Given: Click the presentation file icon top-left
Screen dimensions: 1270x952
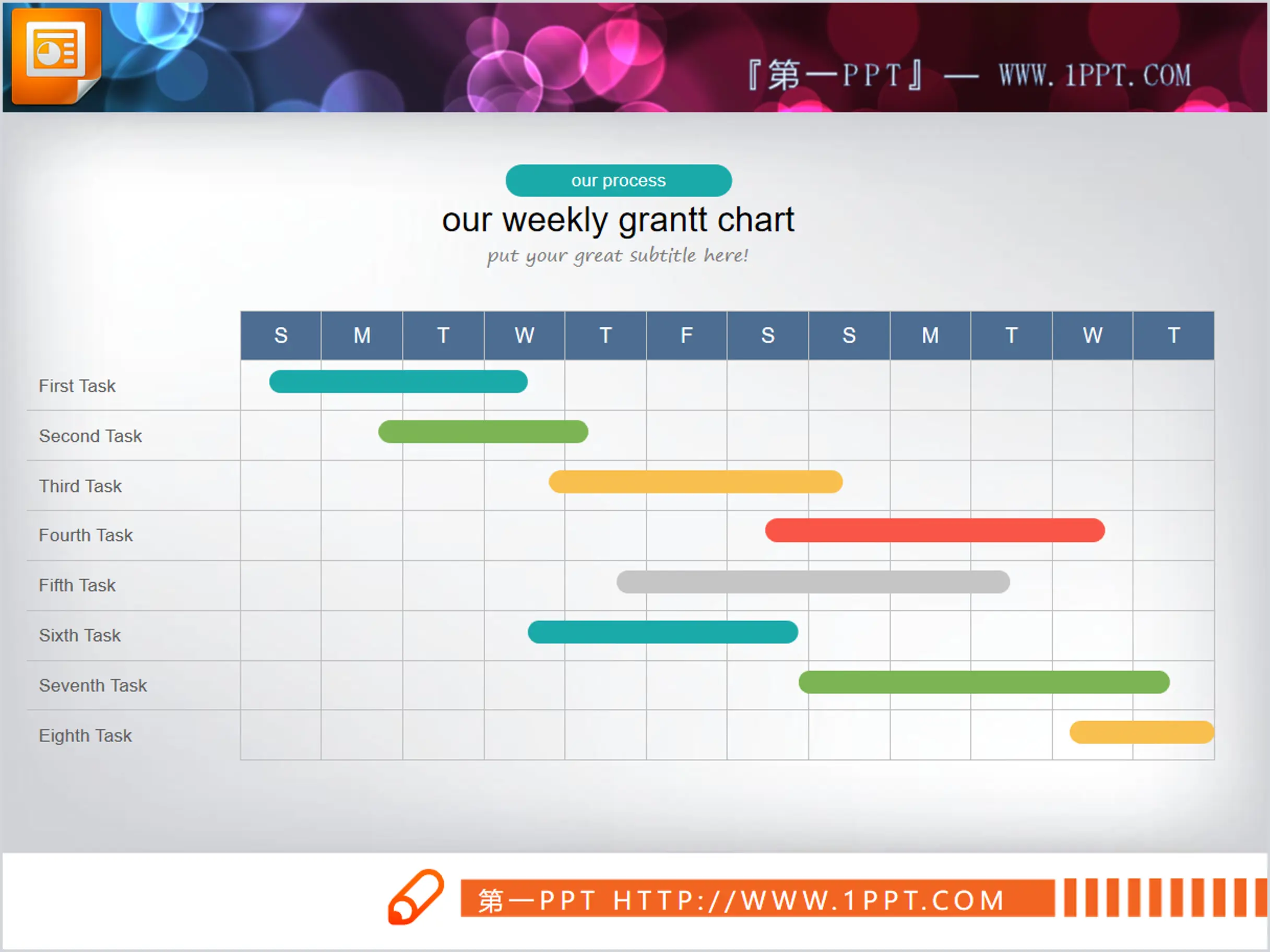Looking at the screenshot, I should coord(55,55).
